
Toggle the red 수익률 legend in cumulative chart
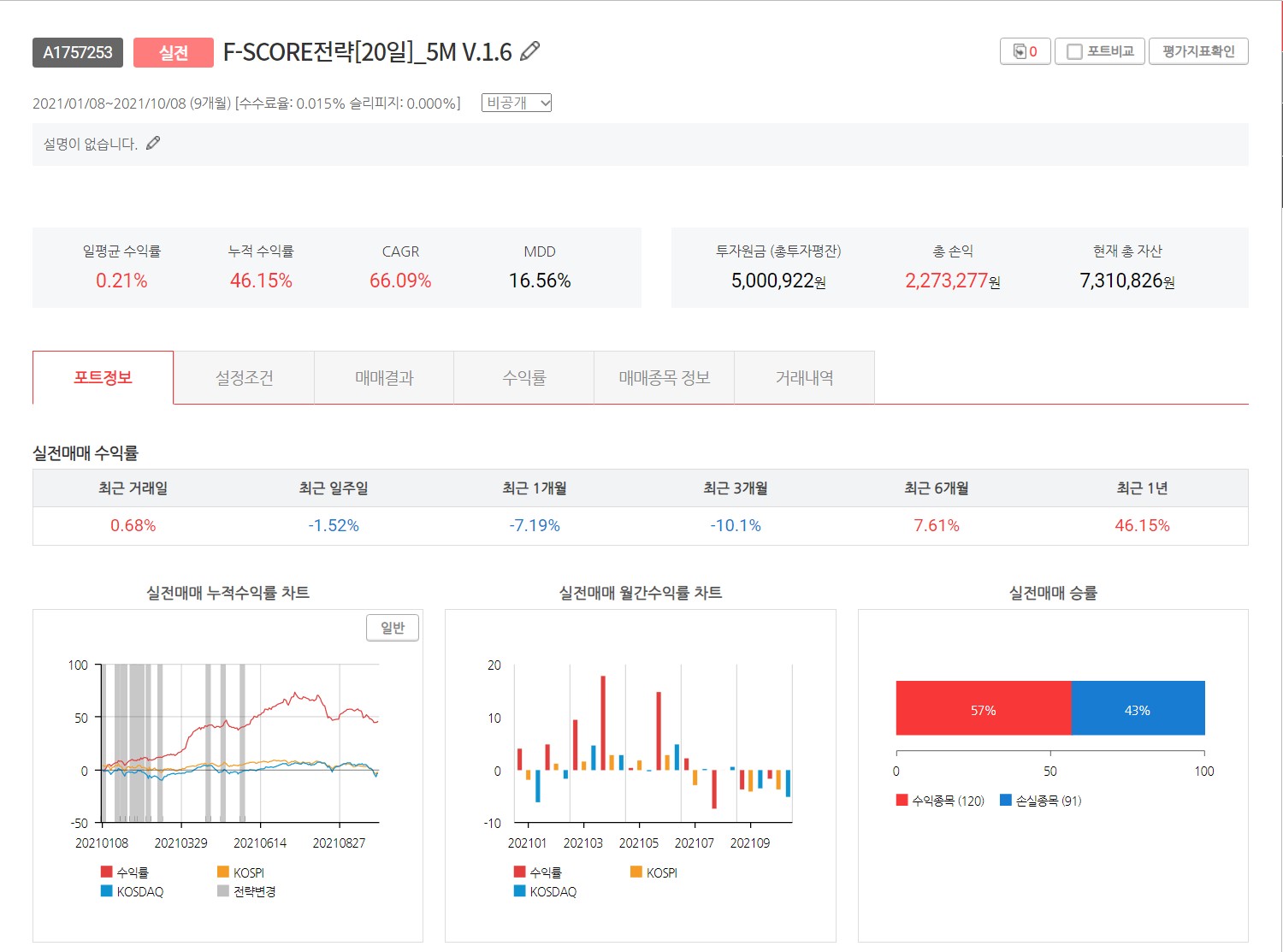point(125,872)
